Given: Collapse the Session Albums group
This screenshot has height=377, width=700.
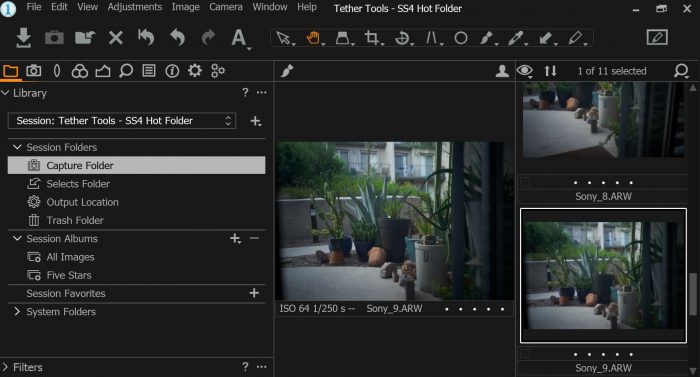Looking at the screenshot, I should tap(17, 239).
